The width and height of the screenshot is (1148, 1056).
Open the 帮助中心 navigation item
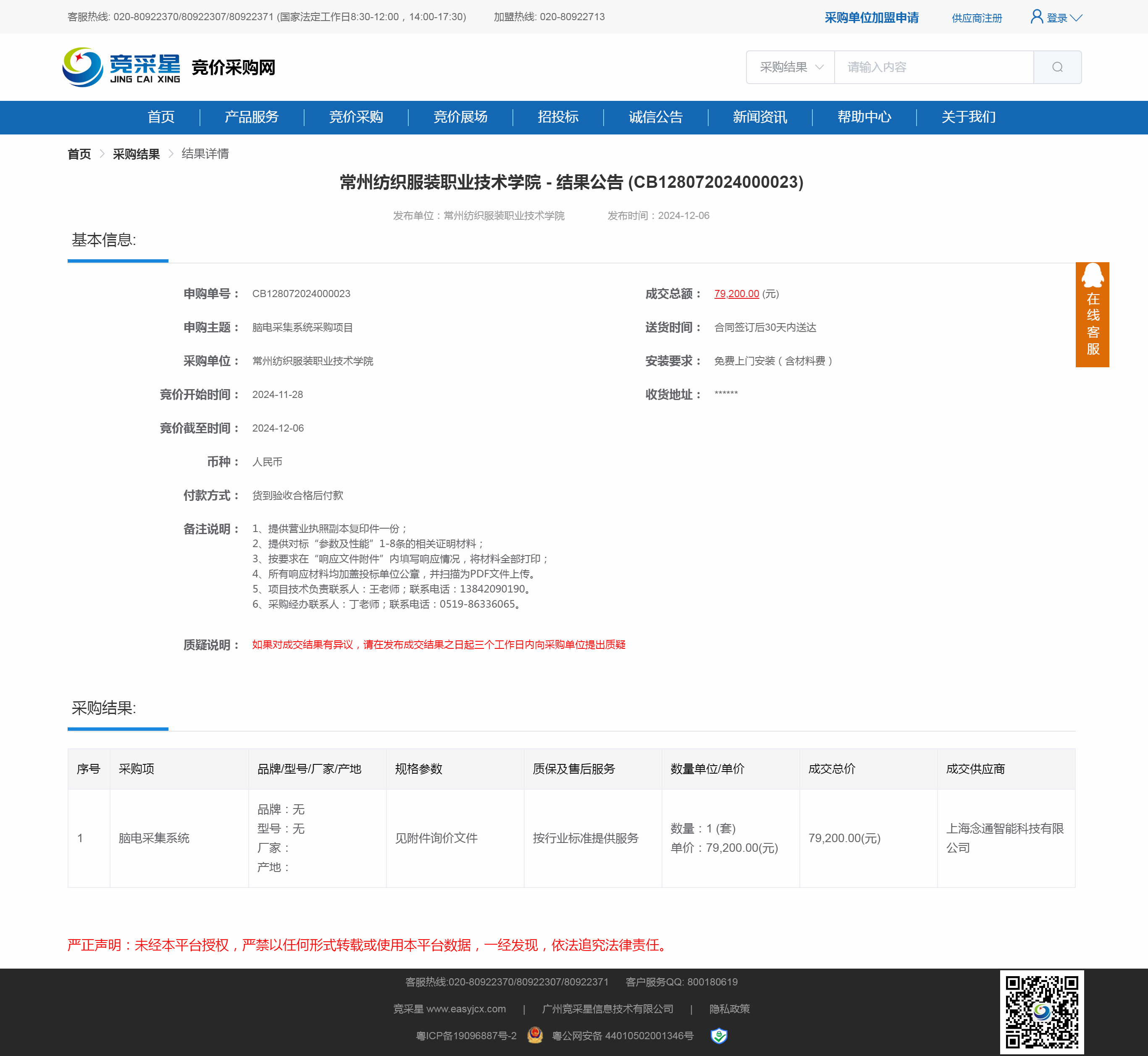pyautogui.click(x=864, y=117)
